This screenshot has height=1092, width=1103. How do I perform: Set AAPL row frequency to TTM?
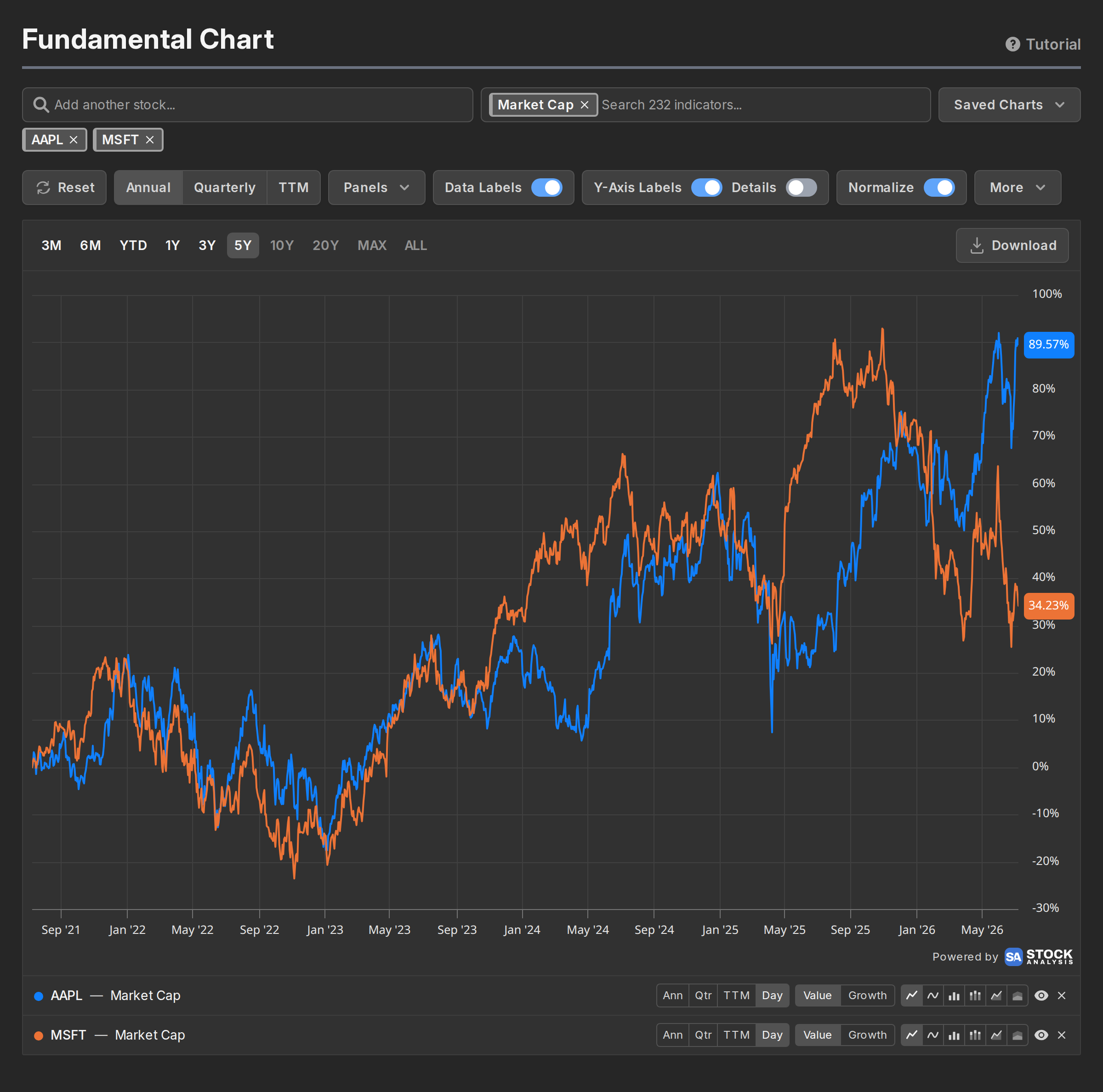[x=736, y=995]
